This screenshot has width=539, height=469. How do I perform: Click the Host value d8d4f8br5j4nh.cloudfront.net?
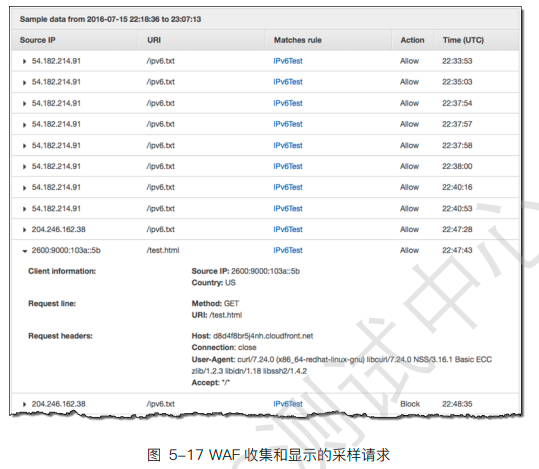pyautogui.click(x=263, y=336)
